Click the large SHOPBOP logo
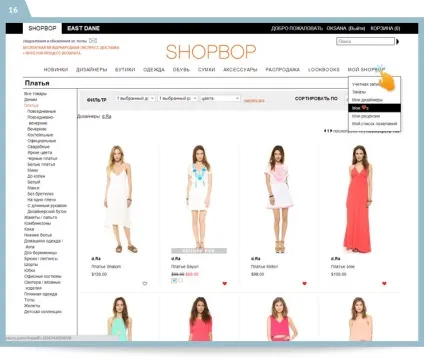The height and width of the screenshot is (360, 424). [211, 52]
